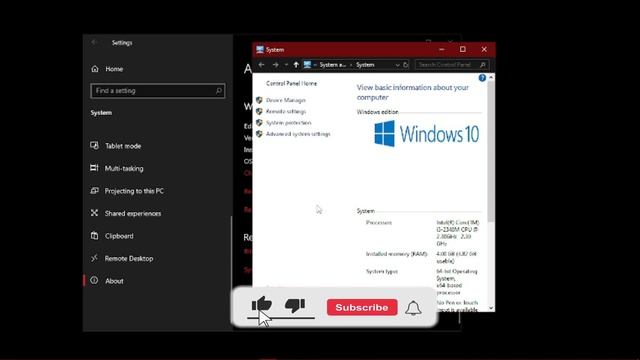
Task: Click Up arrow in System window toolbar
Action: pyautogui.click(x=296, y=65)
